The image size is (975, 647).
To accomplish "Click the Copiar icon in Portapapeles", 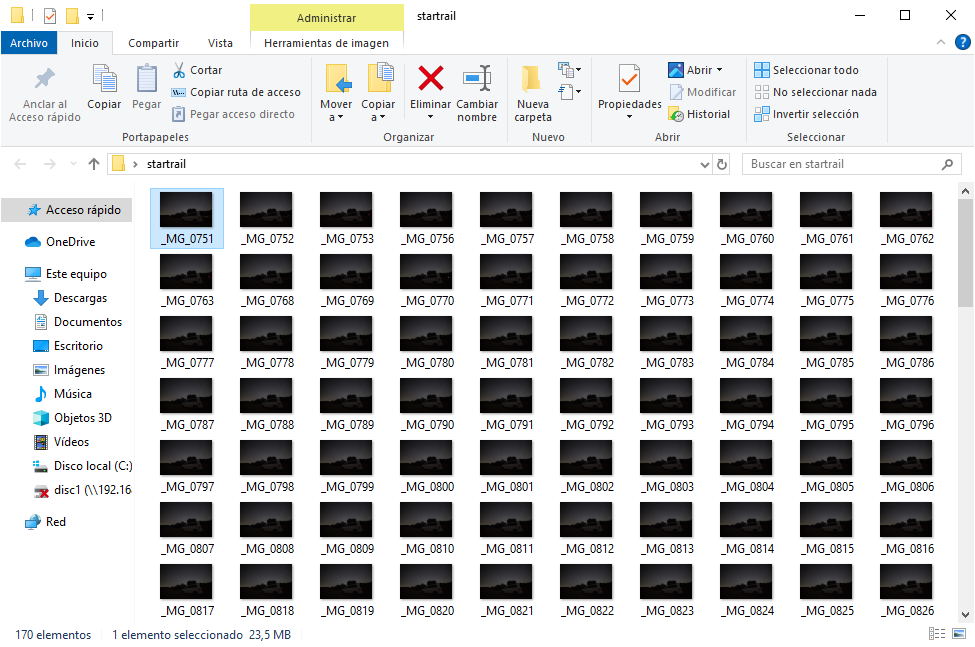I will pyautogui.click(x=104, y=80).
